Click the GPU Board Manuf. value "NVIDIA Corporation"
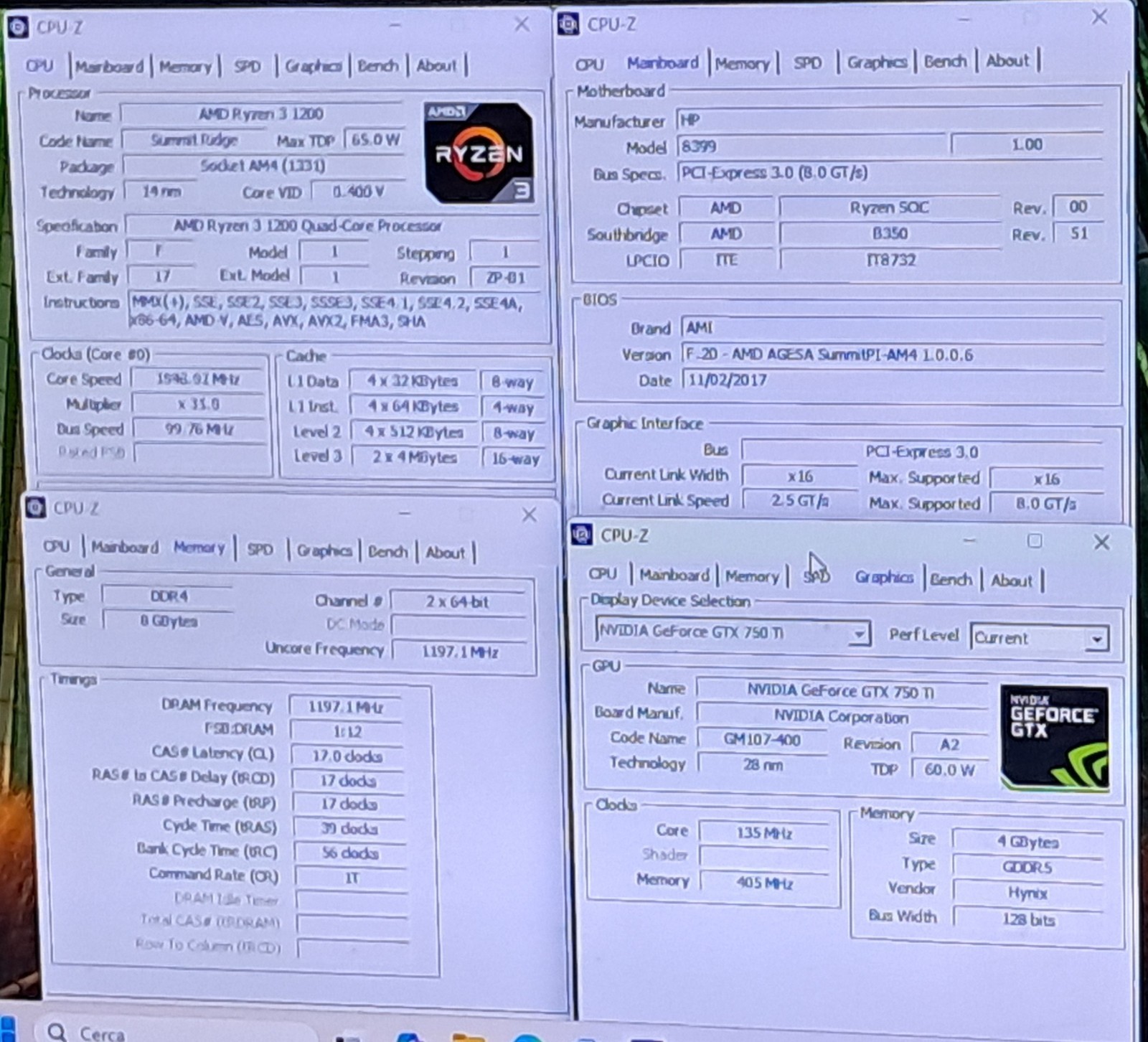This screenshot has height=1042, width=1148. tap(841, 716)
